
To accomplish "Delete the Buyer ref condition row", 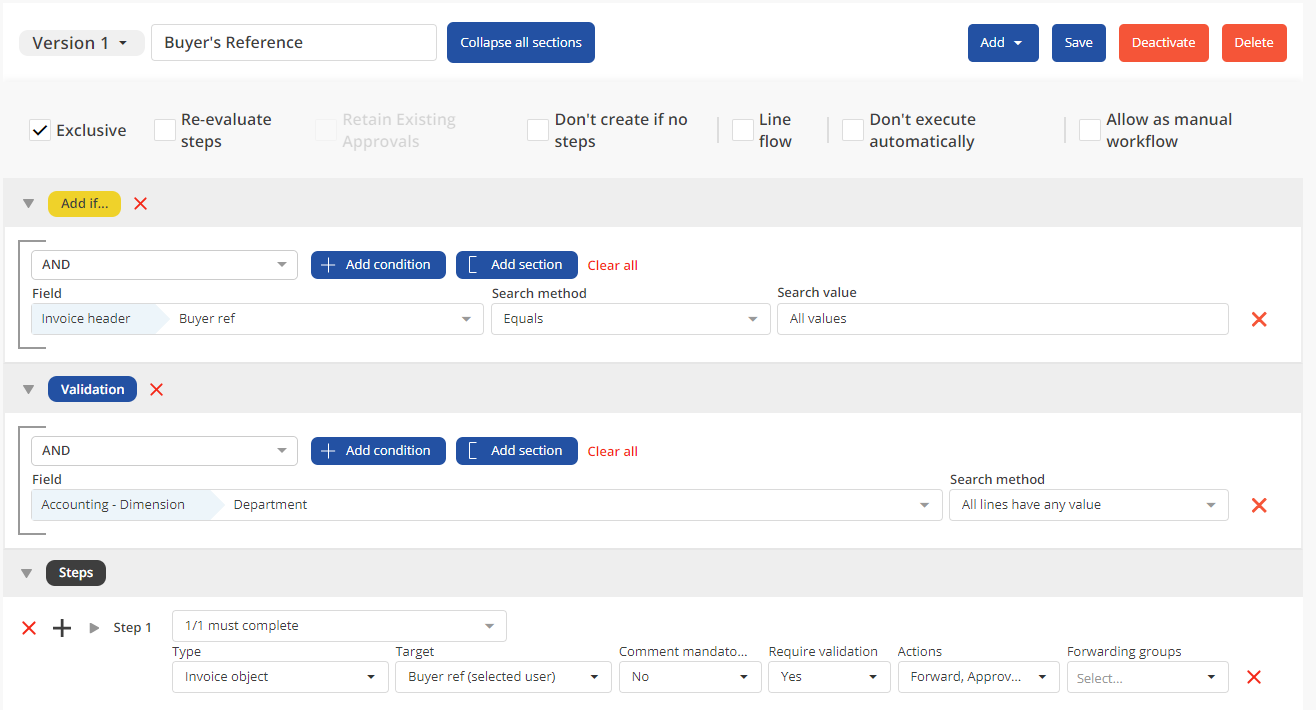I will click(1259, 320).
